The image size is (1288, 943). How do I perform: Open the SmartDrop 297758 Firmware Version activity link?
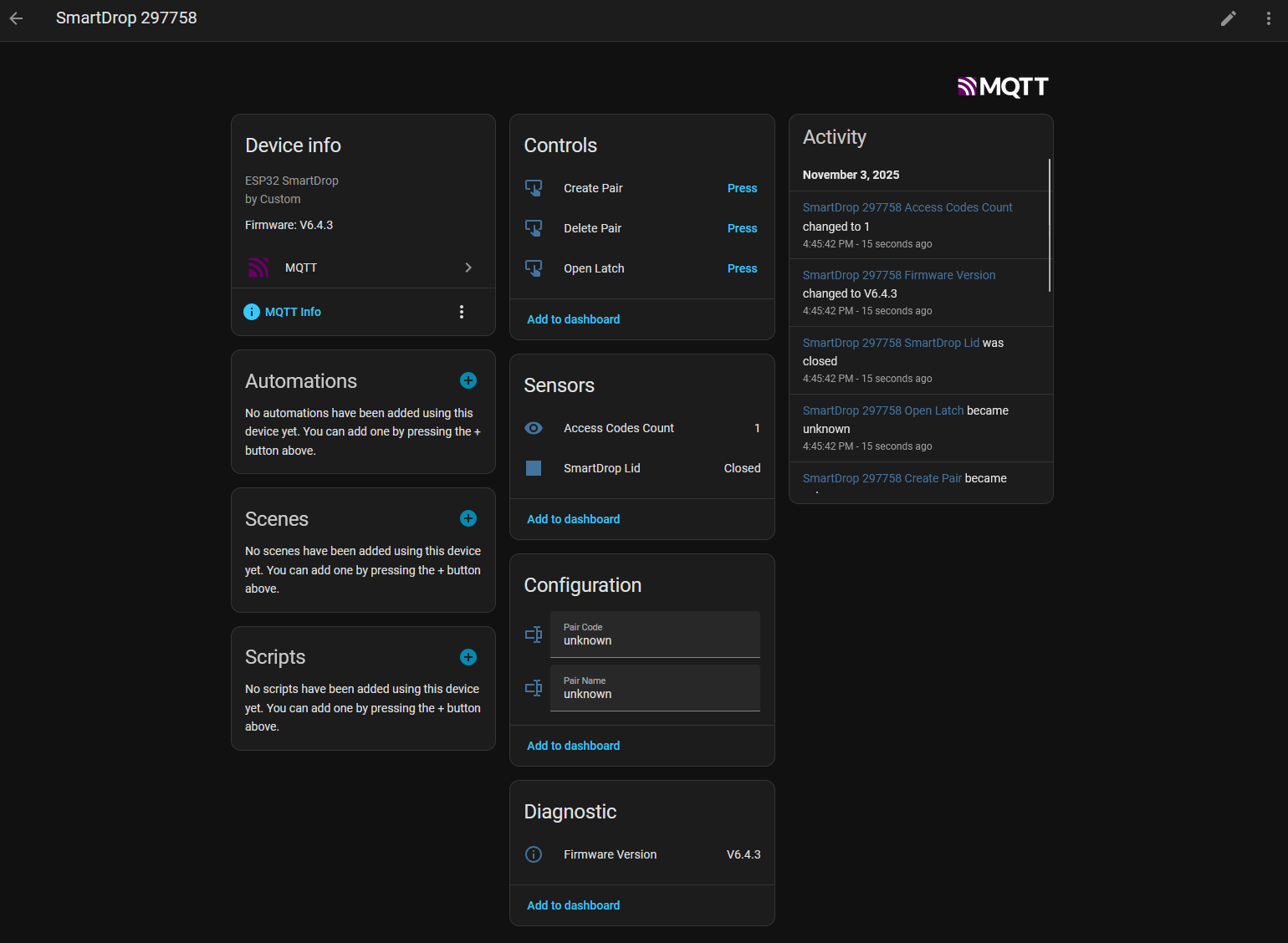point(899,275)
